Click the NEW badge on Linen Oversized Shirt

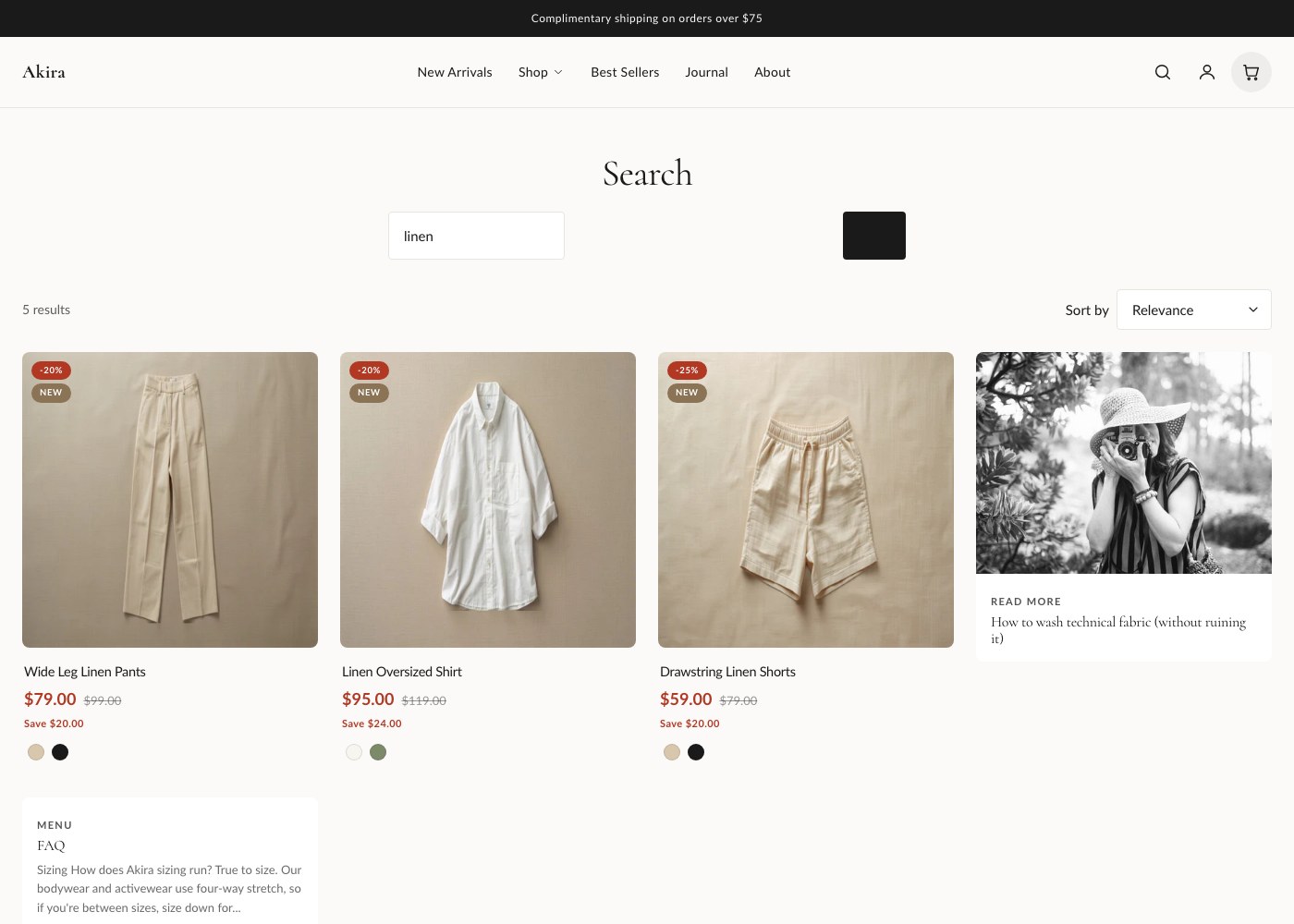pyautogui.click(x=369, y=393)
